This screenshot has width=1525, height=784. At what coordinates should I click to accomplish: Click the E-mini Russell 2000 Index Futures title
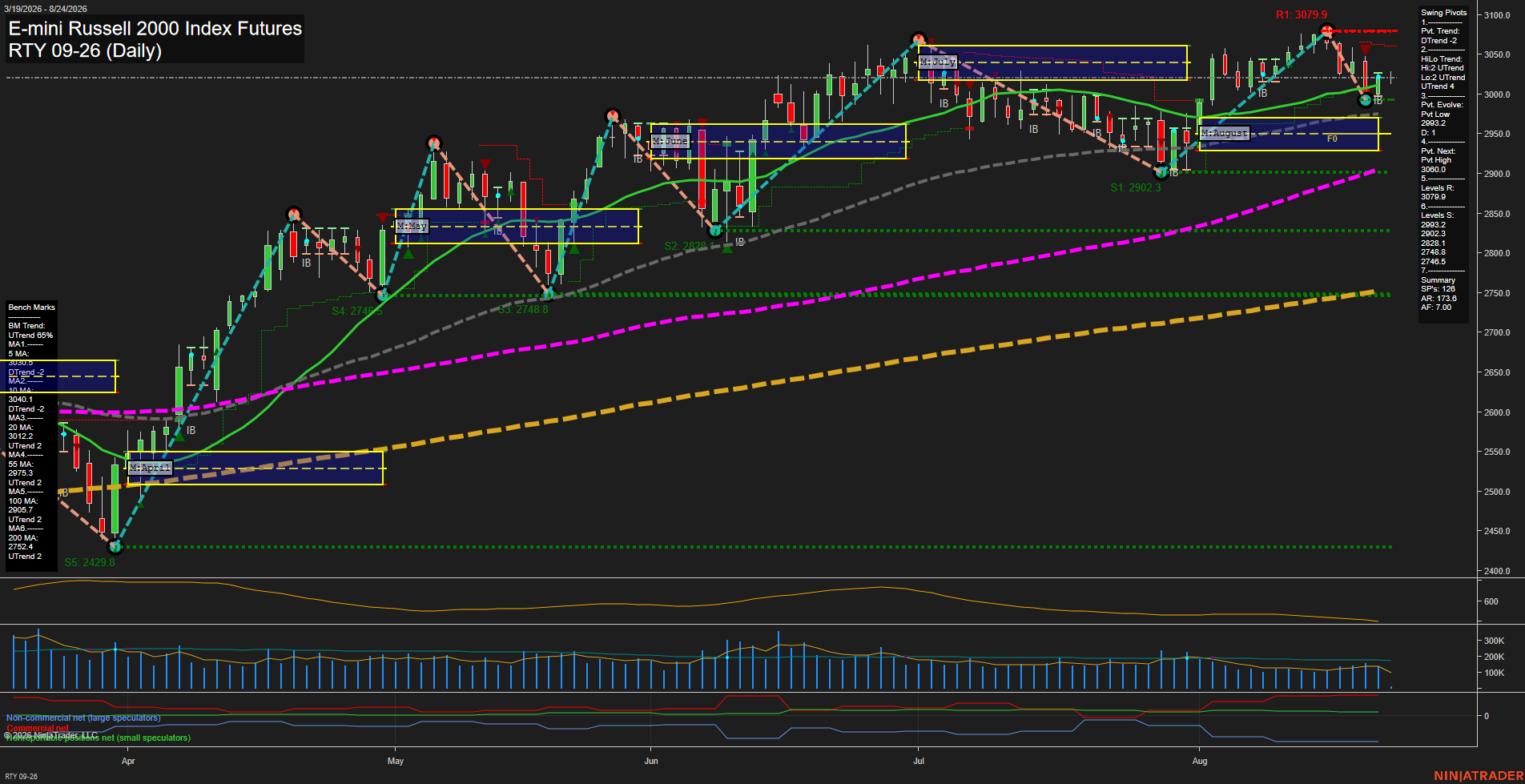tap(155, 29)
